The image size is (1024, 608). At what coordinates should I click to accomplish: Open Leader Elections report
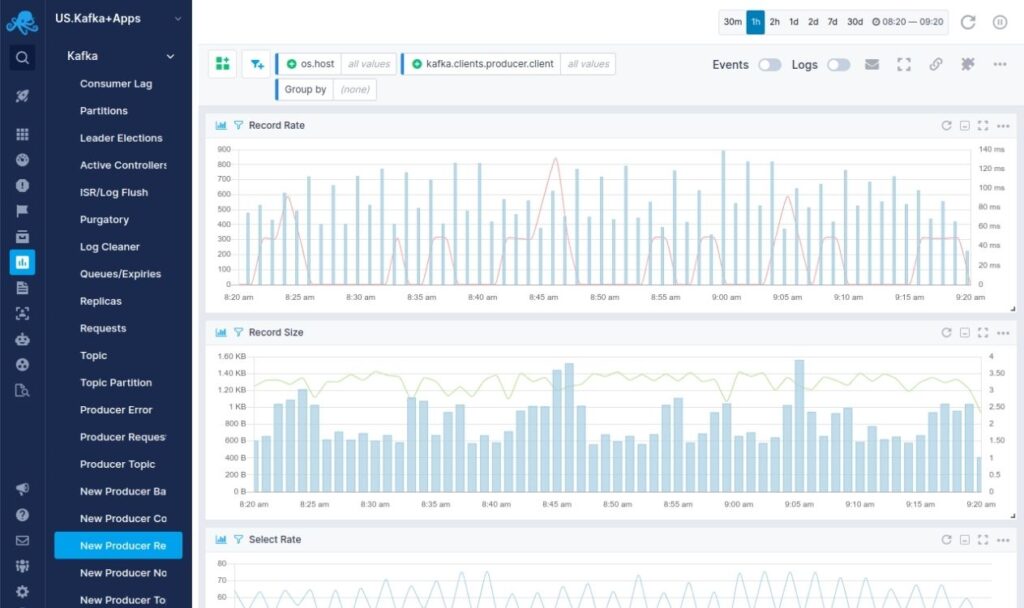(121, 138)
